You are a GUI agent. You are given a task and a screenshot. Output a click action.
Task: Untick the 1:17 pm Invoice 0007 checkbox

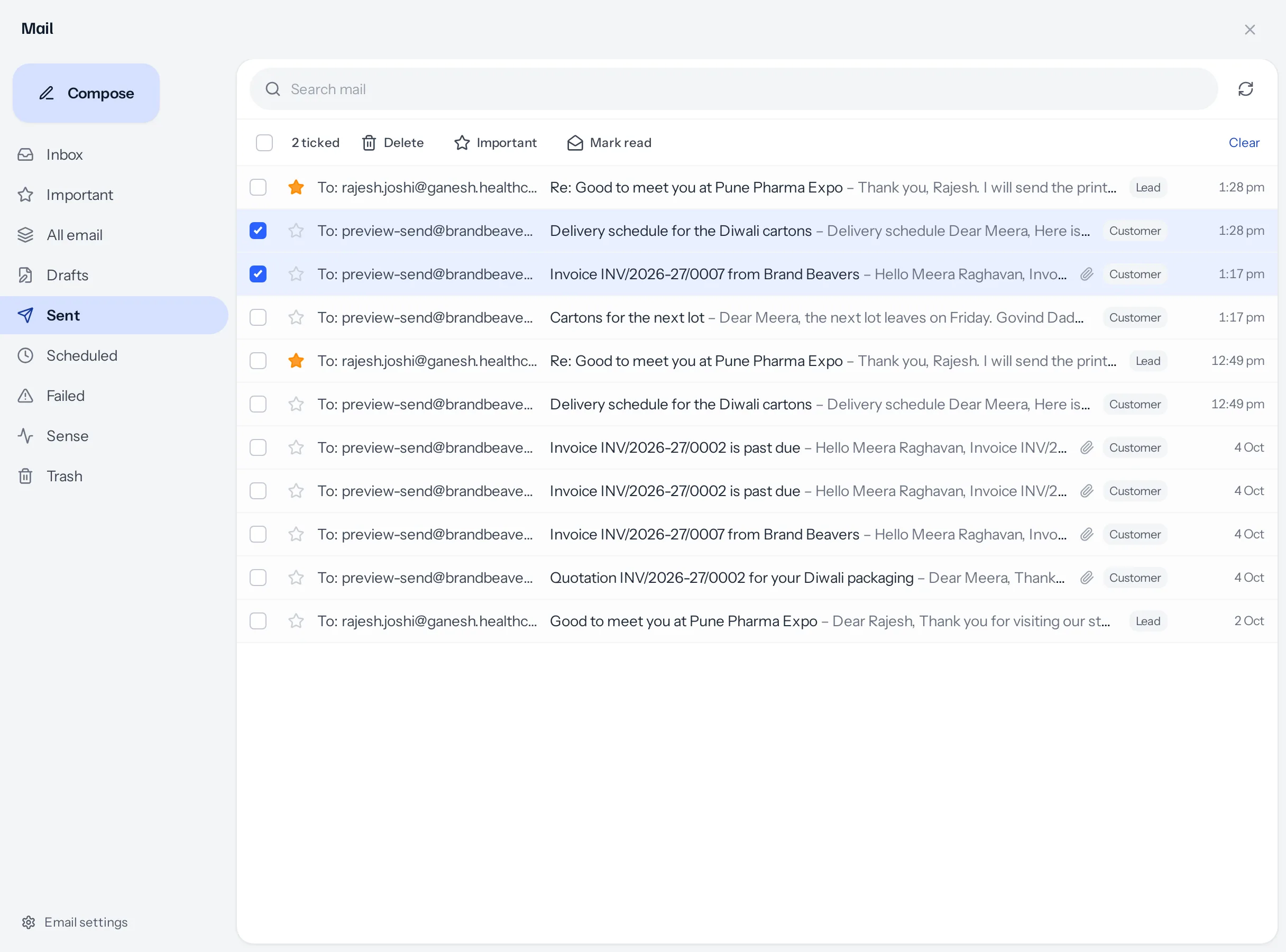click(x=258, y=274)
